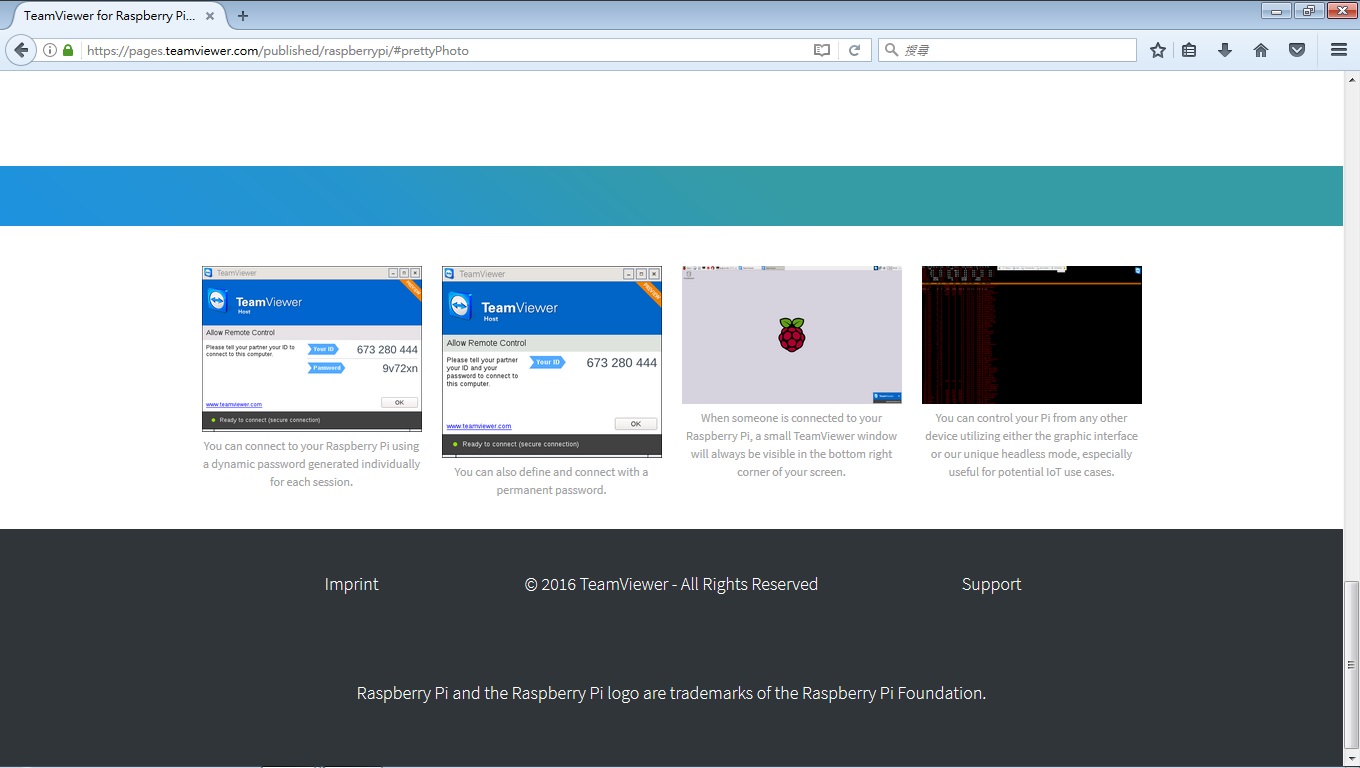Click the caption about unique headless mode

coord(1032,445)
